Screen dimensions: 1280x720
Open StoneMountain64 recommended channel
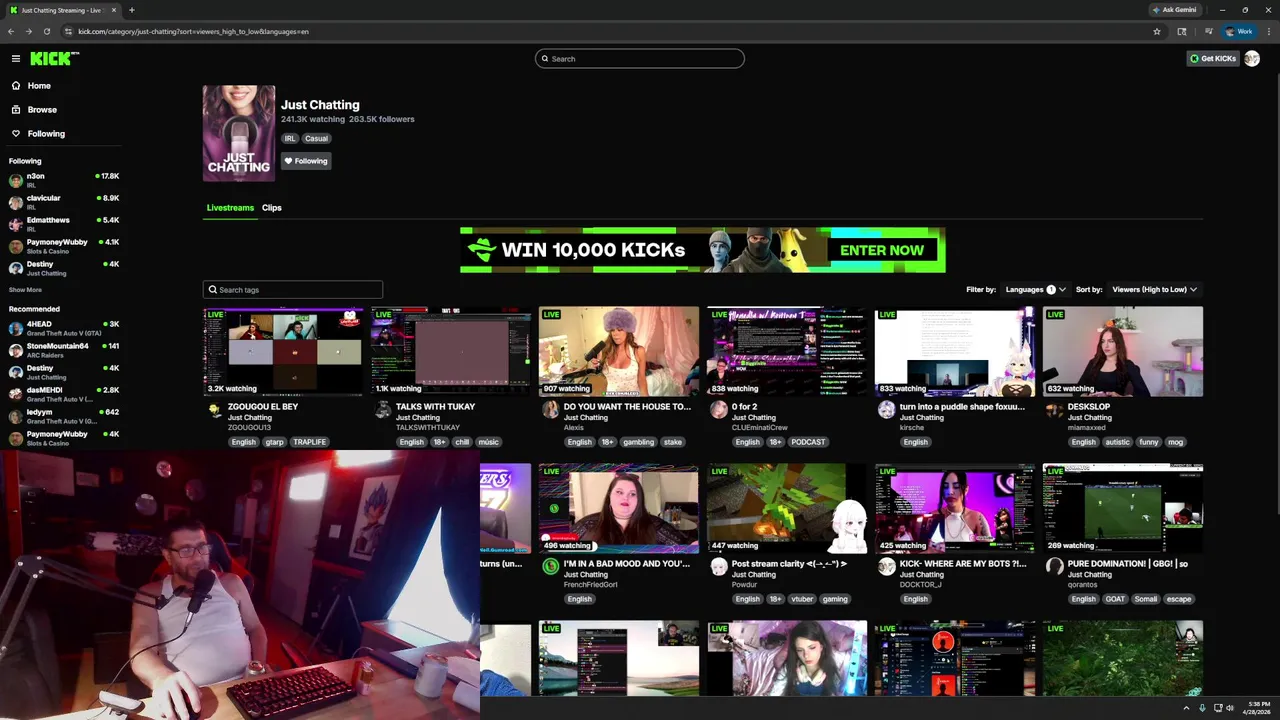pyautogui.click(x=64, y=350)
